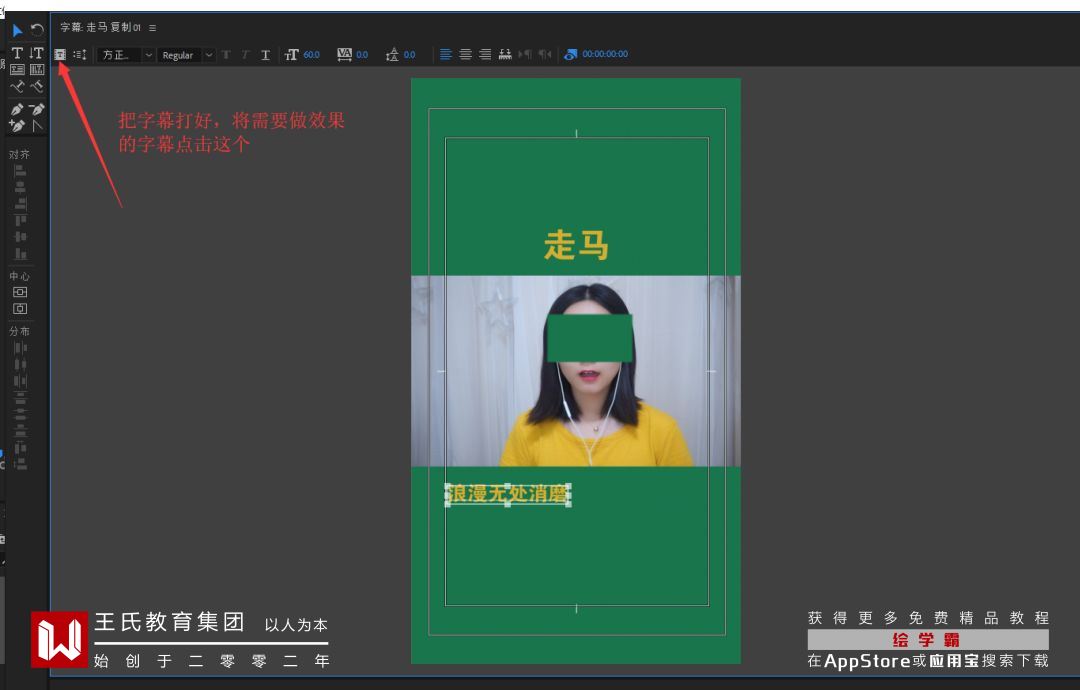The image size is (1080, 690).
Task: Click the background video timecode 00:00:00:00
Action: coord(605,54)
